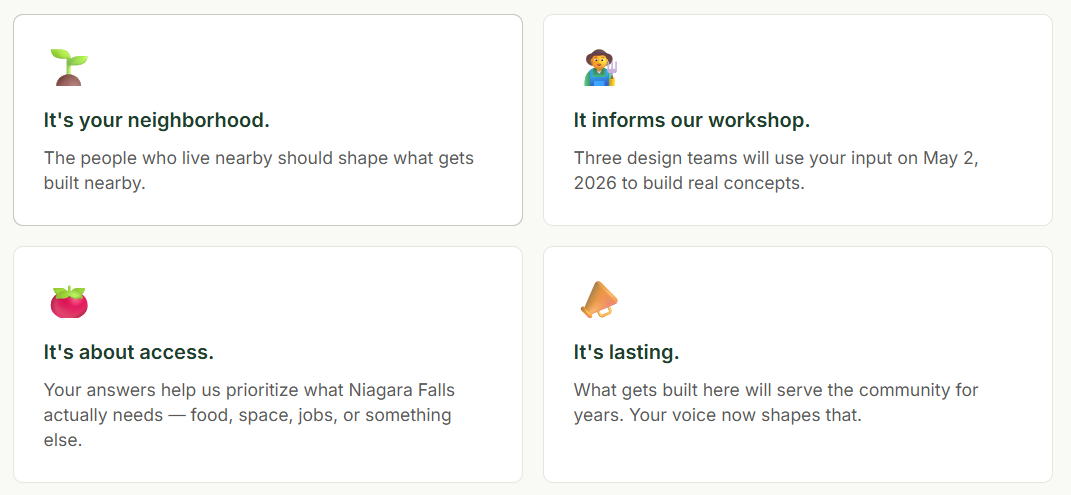Click the seedling sprout icon
Screen dimensions: 1071x495
[x=69, y=67]
